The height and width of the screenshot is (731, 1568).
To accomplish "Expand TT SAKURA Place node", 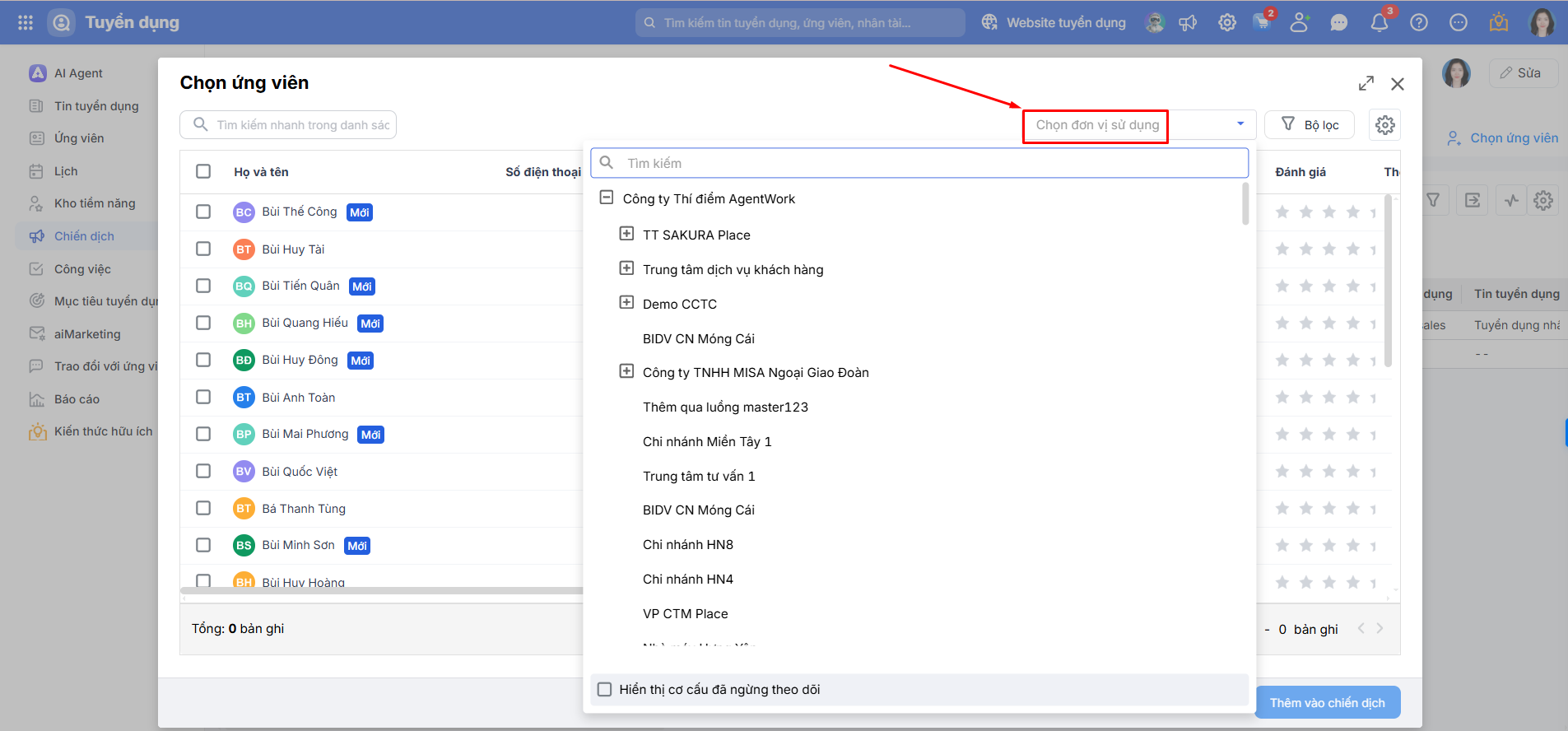I will [626, 234].
